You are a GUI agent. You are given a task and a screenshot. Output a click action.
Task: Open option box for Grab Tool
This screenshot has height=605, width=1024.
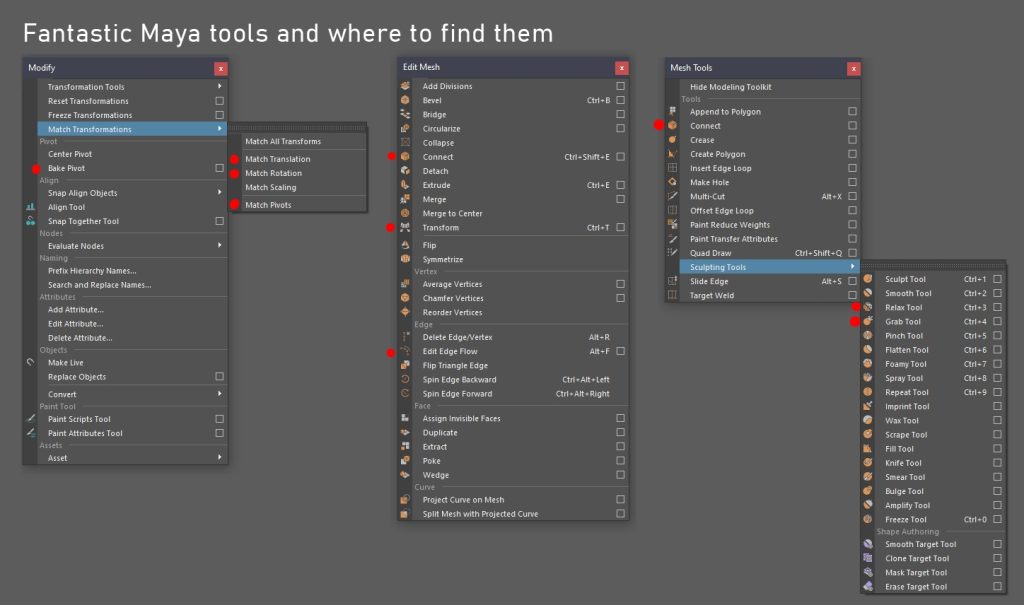point(997,321)
